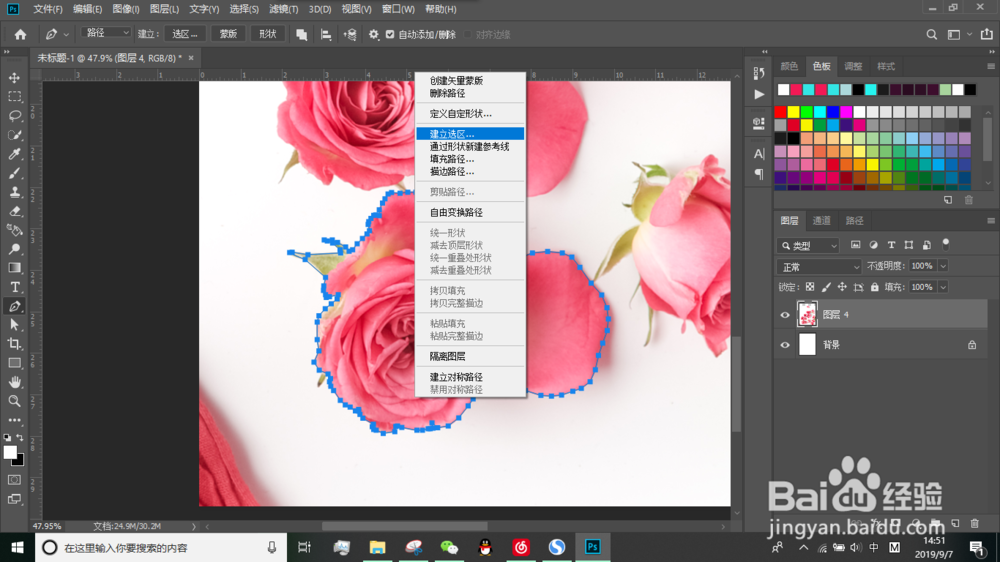Select the Quick Selection tool

pyautogui.click(x=14, y=135)
